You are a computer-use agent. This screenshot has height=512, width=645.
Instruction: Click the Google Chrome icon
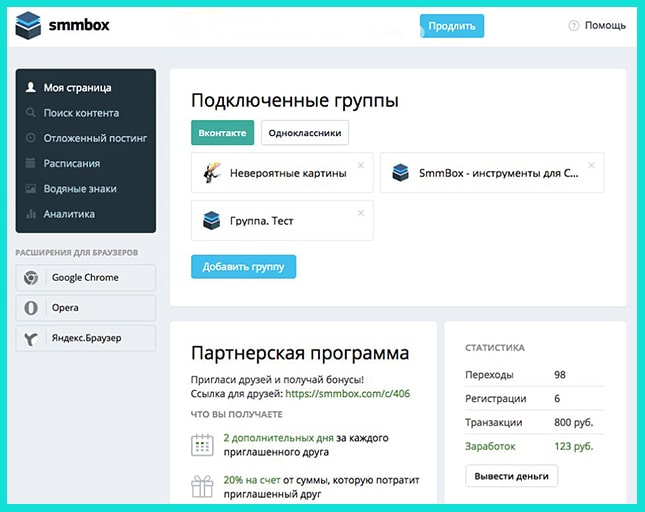31,278
